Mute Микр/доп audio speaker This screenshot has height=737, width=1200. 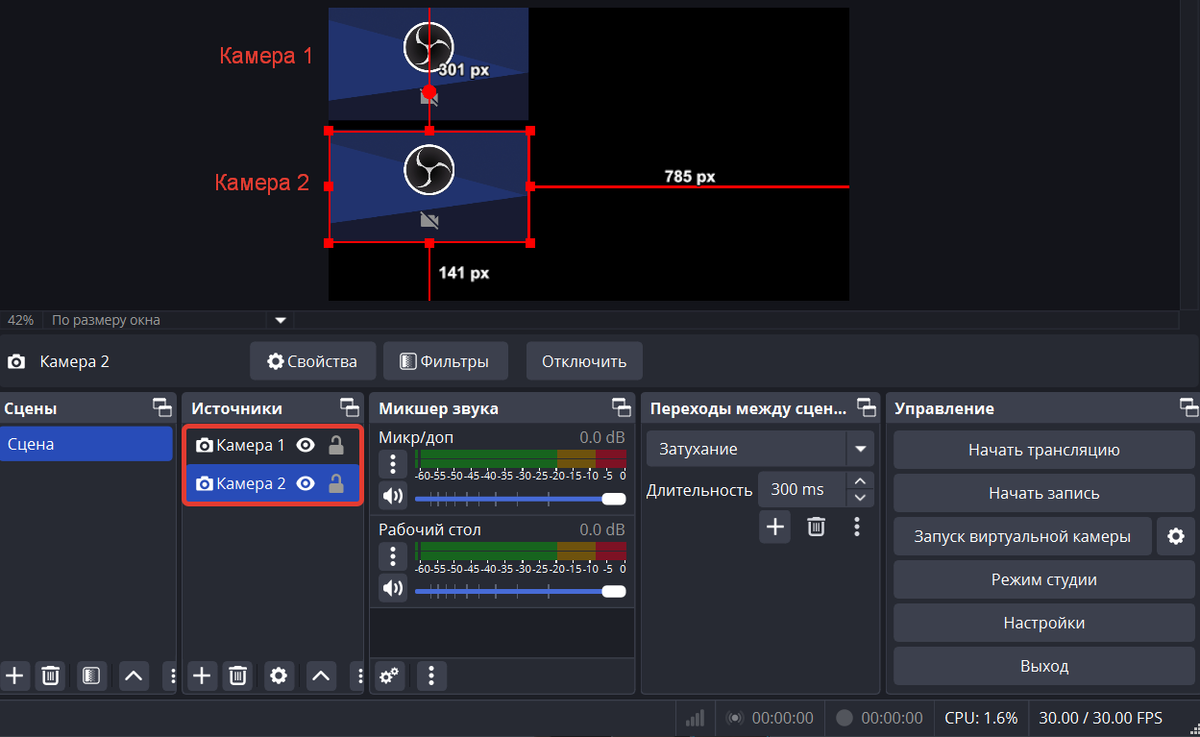[x=393, y=495]
